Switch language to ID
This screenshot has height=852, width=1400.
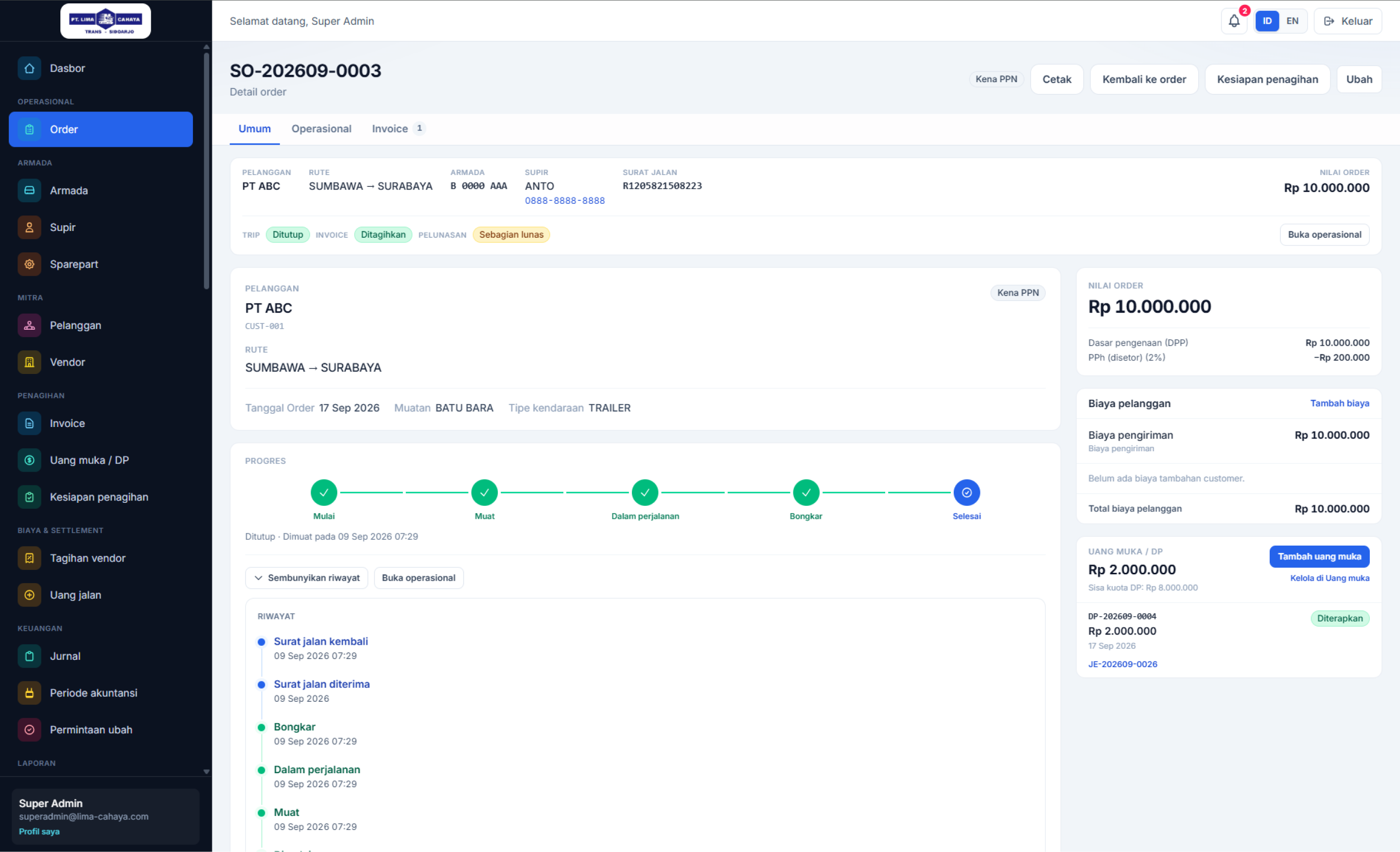coord(1267,21)
